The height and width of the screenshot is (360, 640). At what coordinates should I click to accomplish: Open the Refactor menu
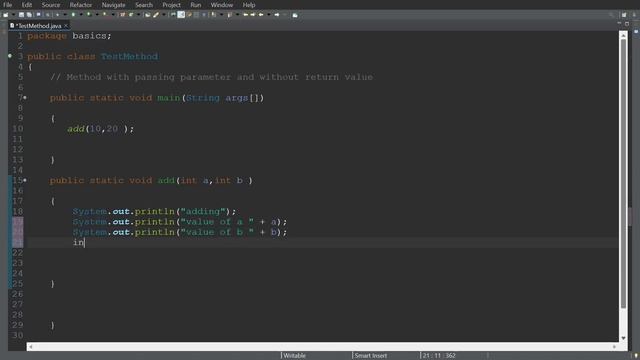pos(81,5)
